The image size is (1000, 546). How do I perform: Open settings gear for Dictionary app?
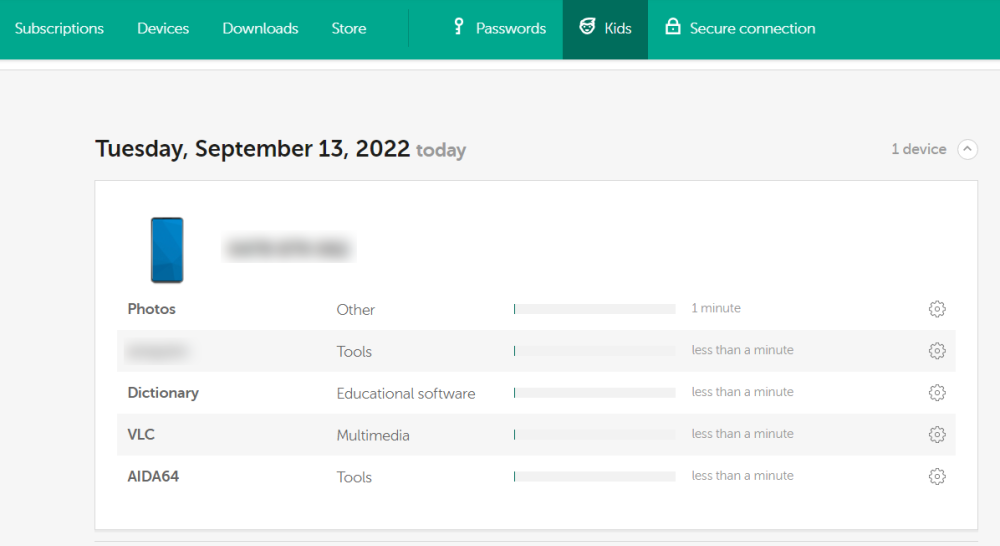937,392
